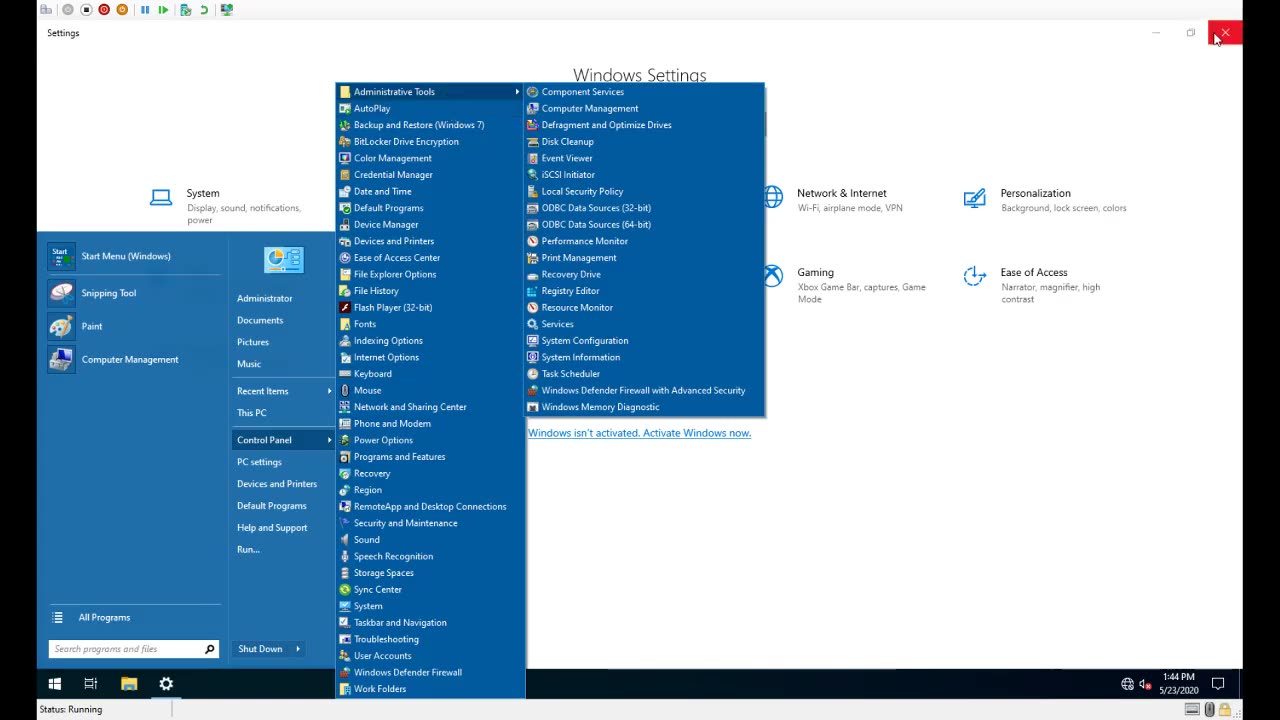Open Registry Editor from Administrative Tools
Image resolution: width=1280 pixels, height=720 pixels.
point(570,291)
